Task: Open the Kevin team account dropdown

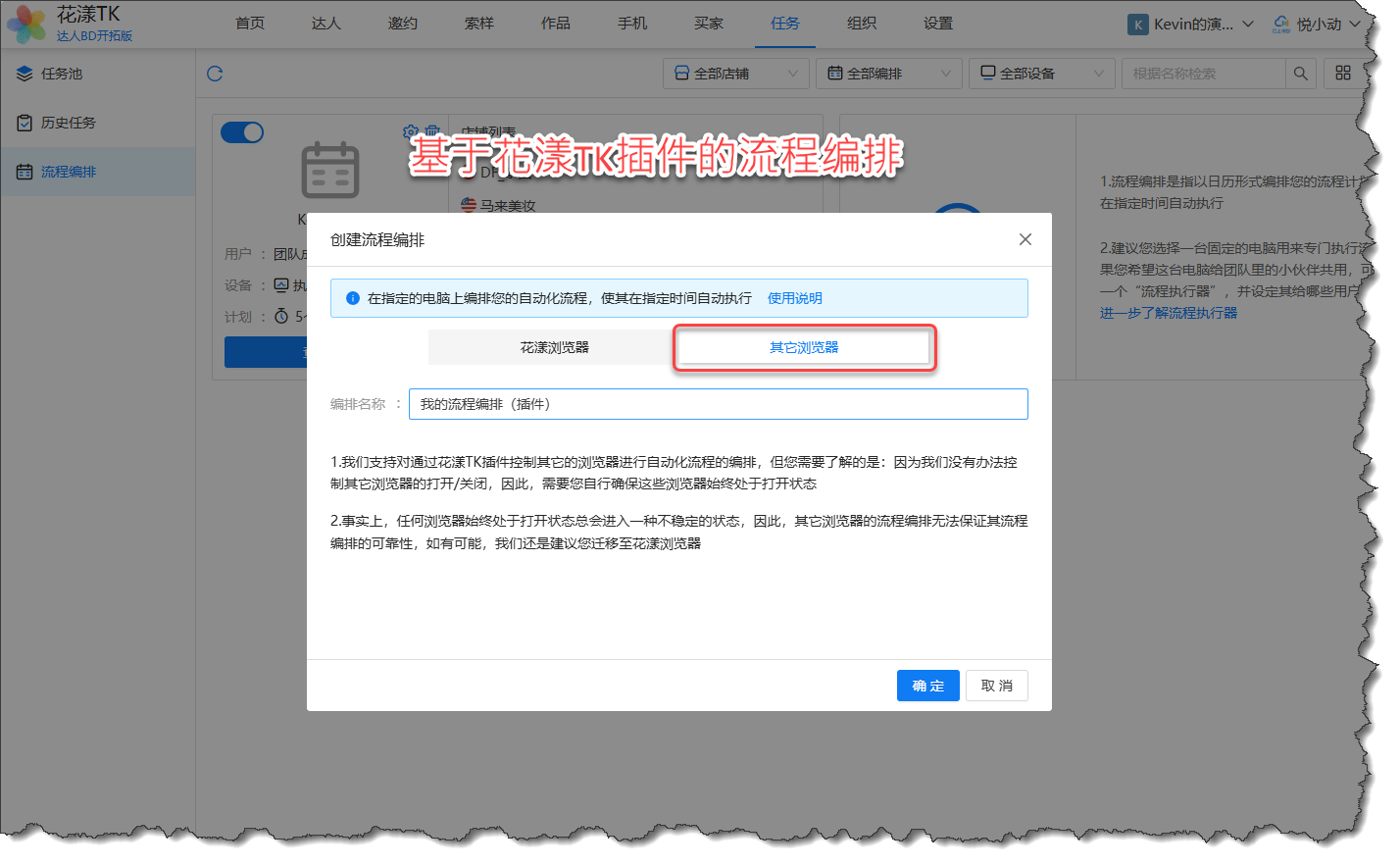Action: tap(1190, 25)
